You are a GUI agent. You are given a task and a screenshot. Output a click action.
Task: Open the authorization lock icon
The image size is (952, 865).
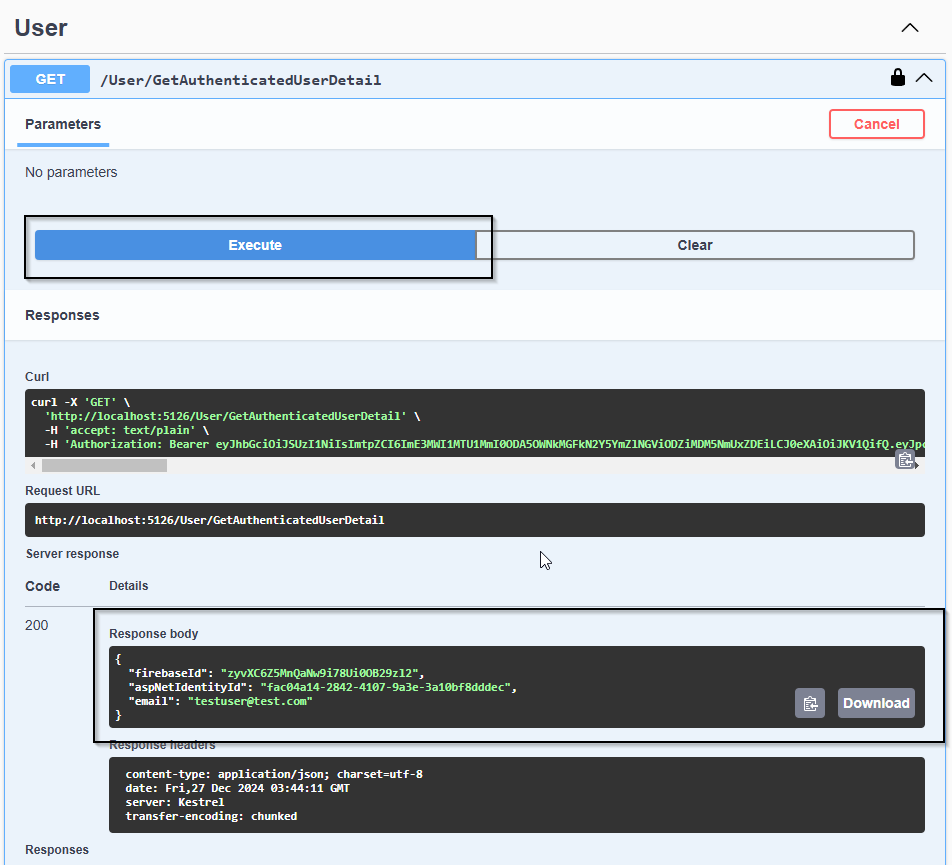click(897, 77)
